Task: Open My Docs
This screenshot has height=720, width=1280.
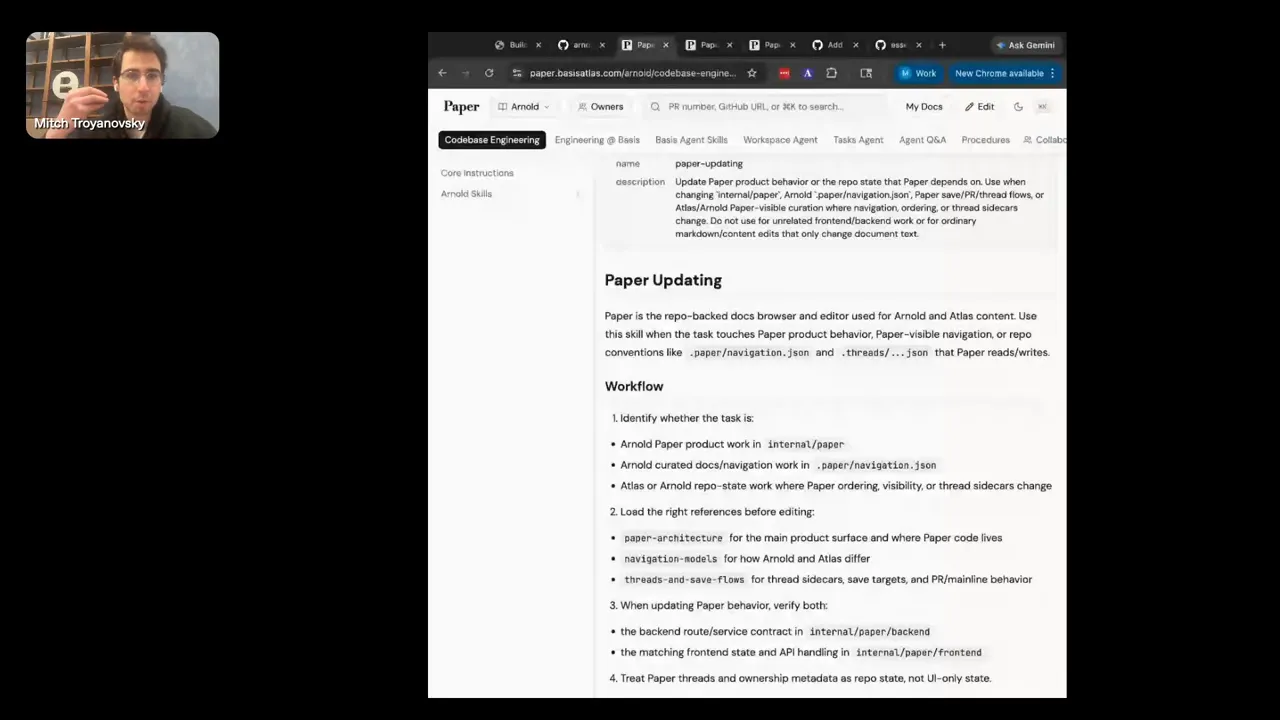Action: pyautogui.click(x=924, y=107)
